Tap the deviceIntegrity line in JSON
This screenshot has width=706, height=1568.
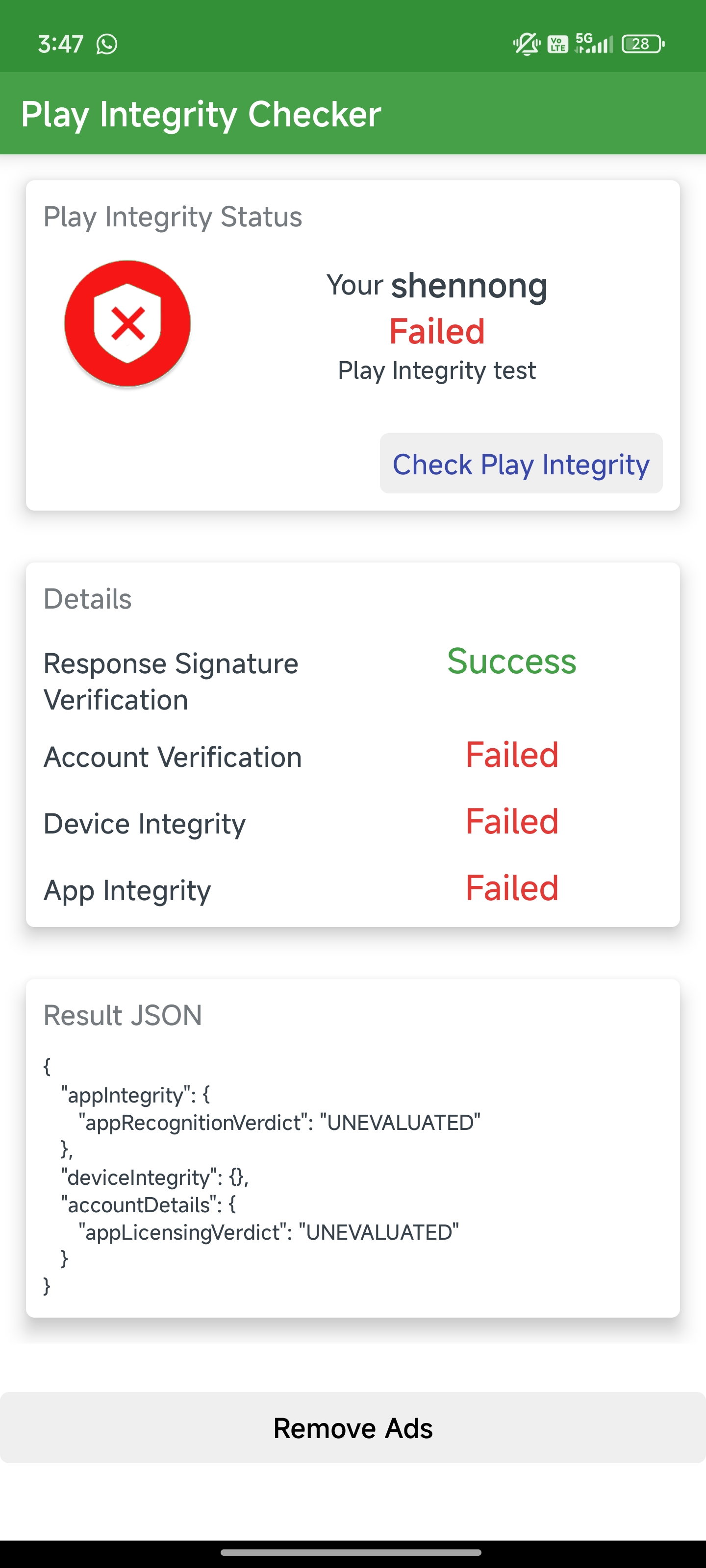point(155,1177)
